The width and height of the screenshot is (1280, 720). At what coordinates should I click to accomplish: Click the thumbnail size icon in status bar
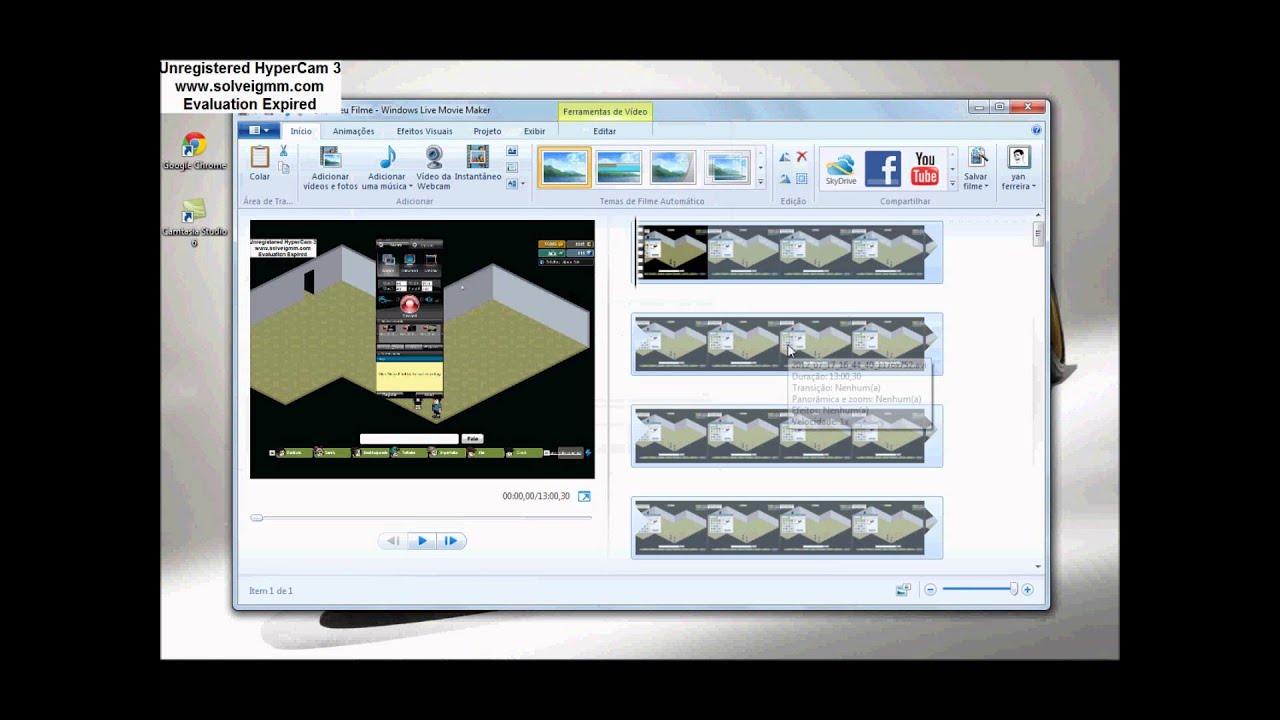pyautogui.click(x=903, y=590)
